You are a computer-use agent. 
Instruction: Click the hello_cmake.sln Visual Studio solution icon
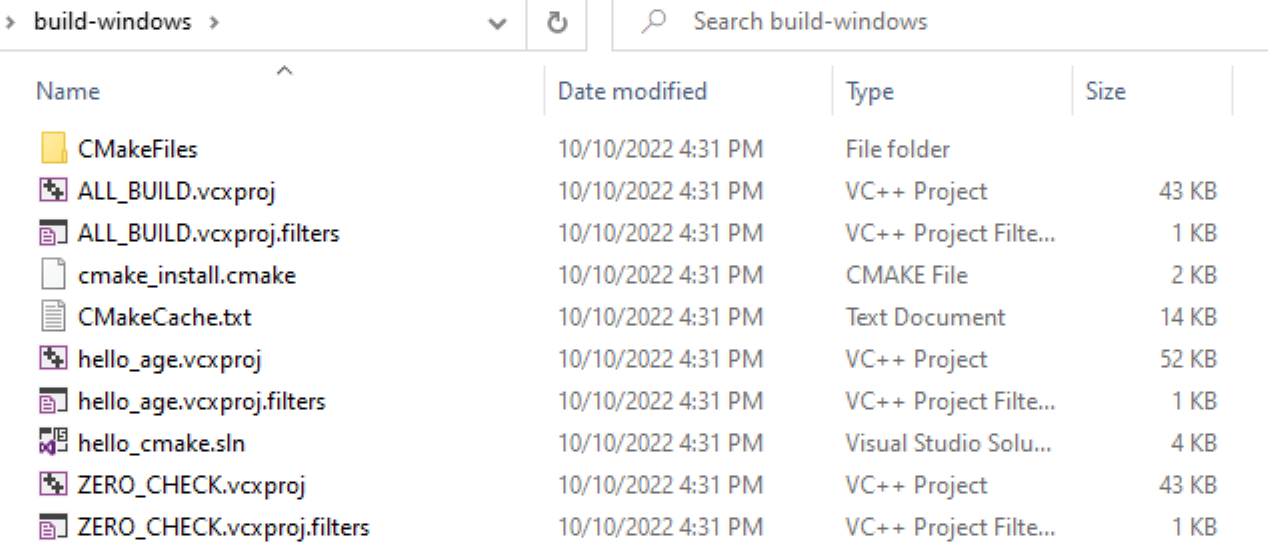coord(54,443)
